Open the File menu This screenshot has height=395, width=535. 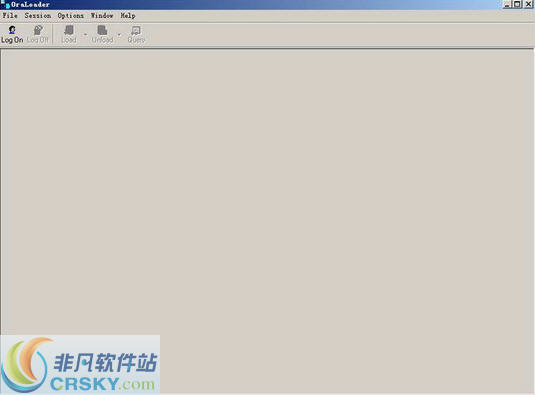(x=10, y=16)
